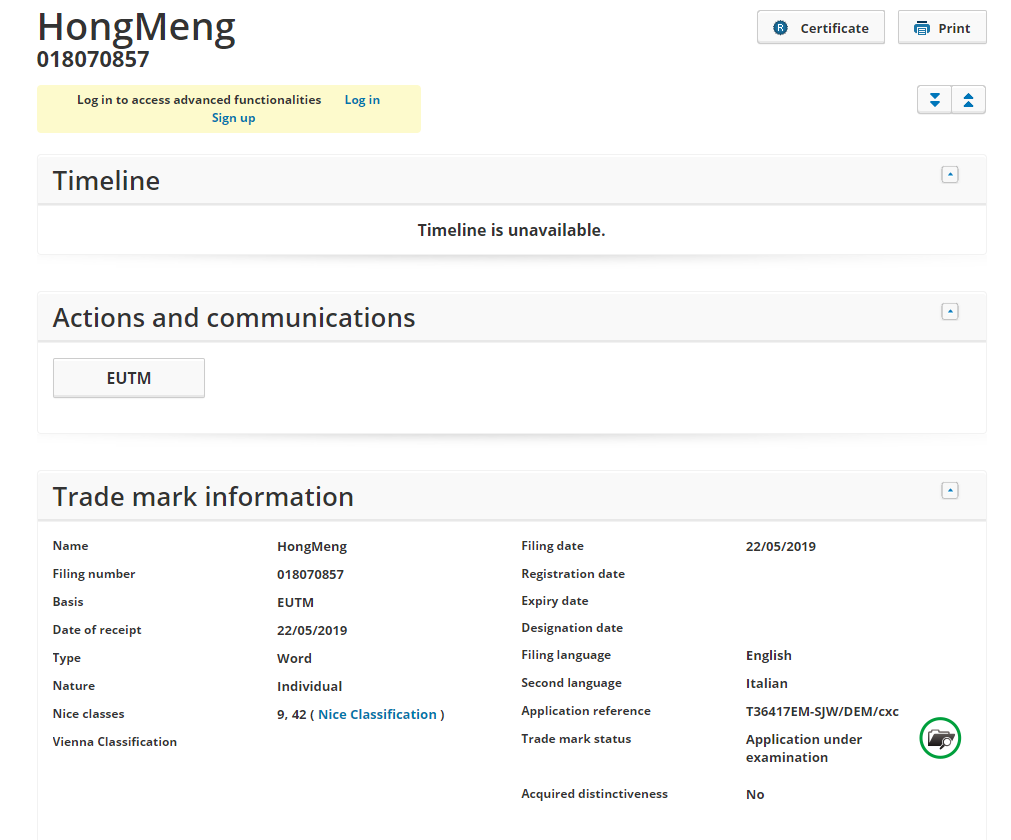Select the filing number 018070857 under title
The image size is (1011, 840).
[93, 59]
